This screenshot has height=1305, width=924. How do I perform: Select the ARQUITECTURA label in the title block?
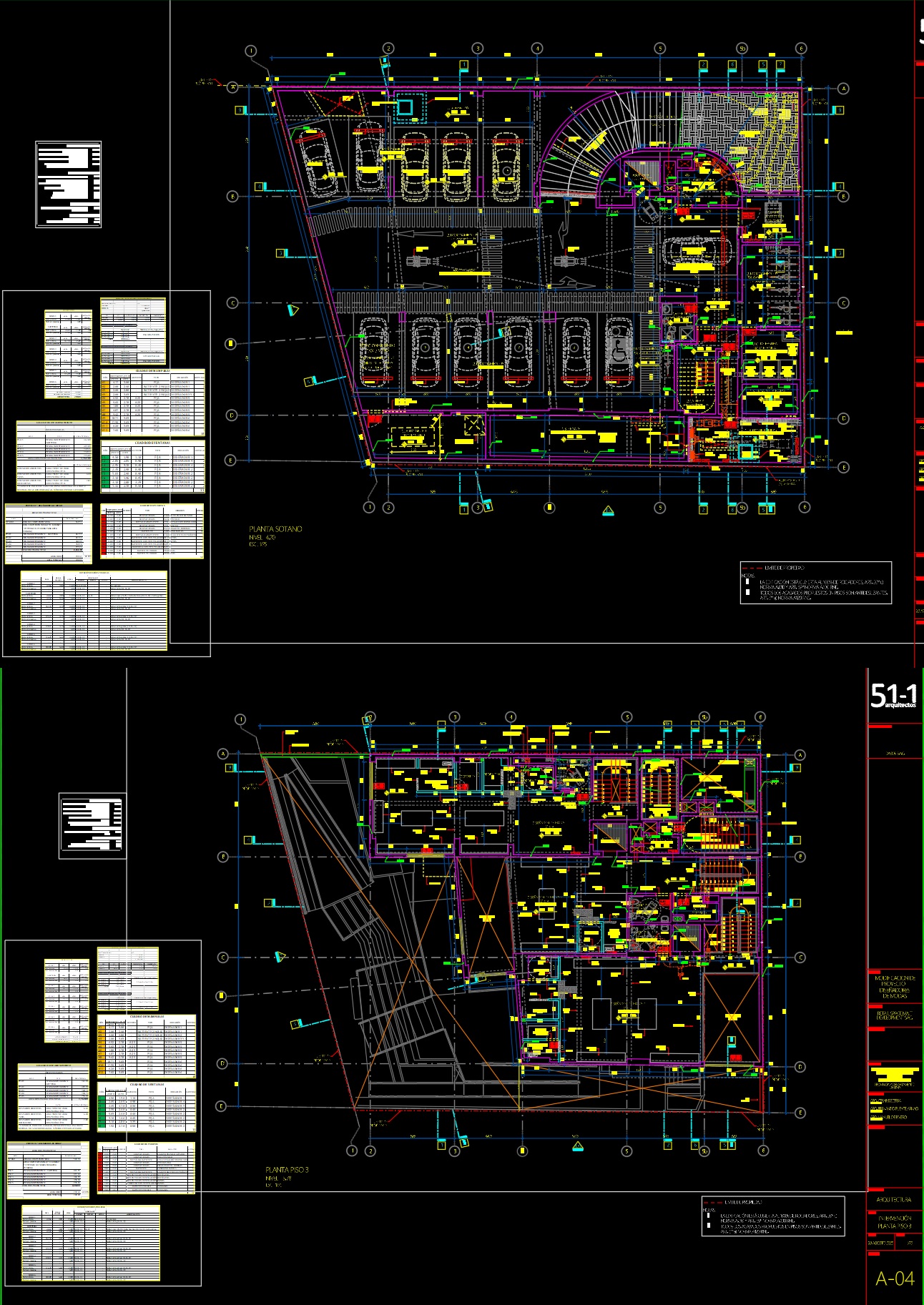click(x=894, y=1199)
